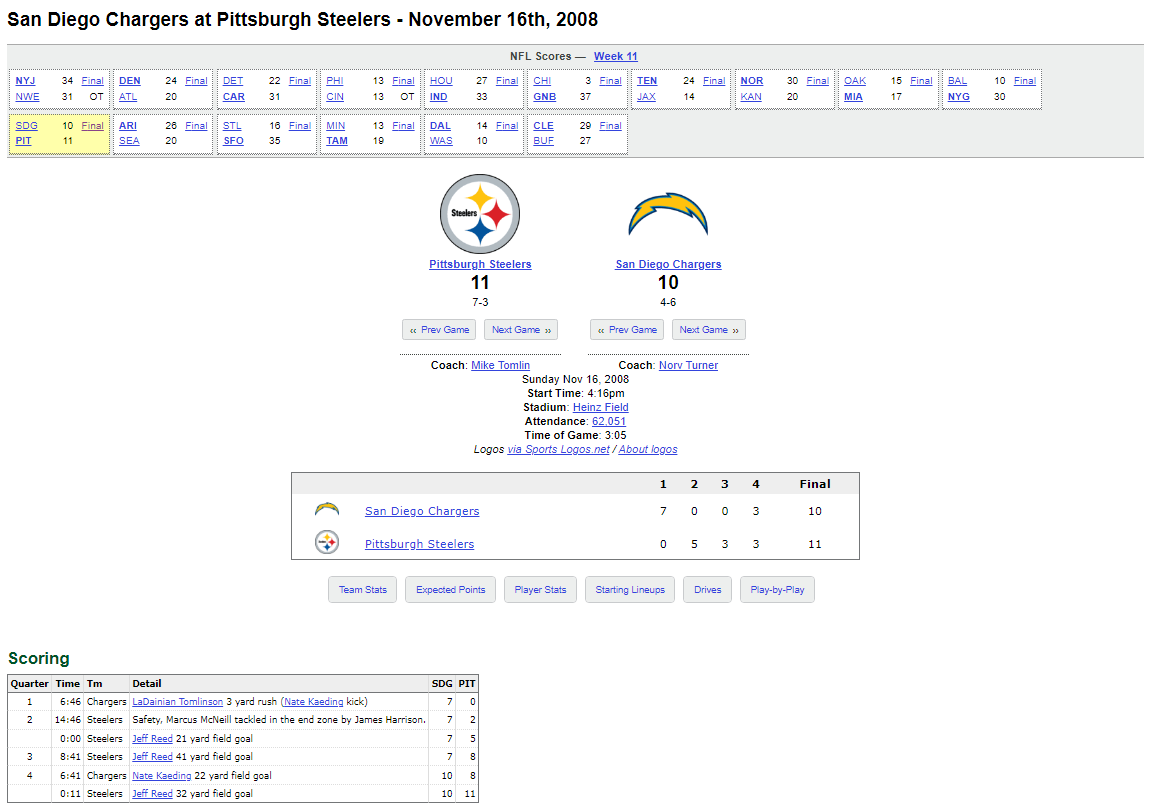The width and height of the screenshot is (1152, 809).
Task: Click MIA team link in scores box
Action: point(853,96)
